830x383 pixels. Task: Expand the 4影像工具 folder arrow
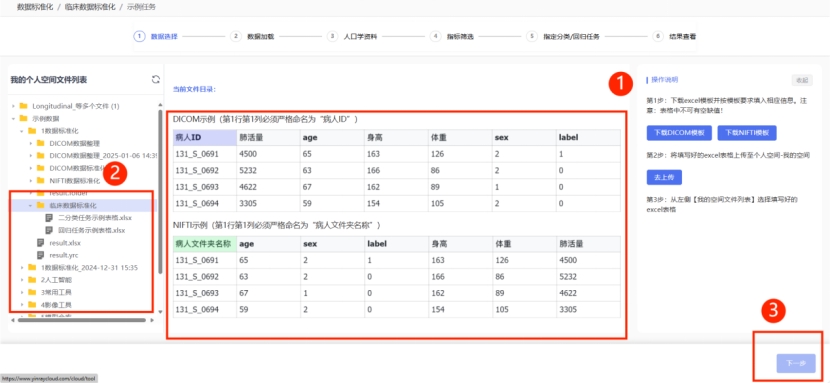point(22,305)
